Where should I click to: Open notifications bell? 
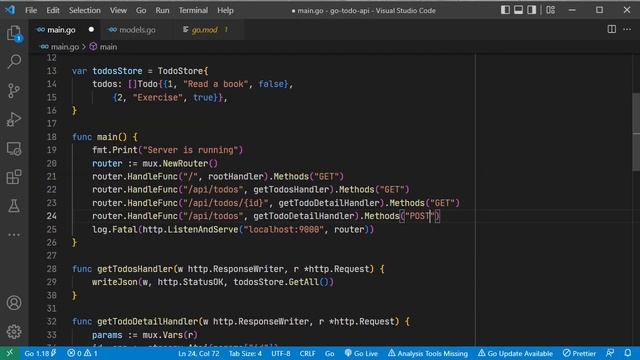point(628,353)
